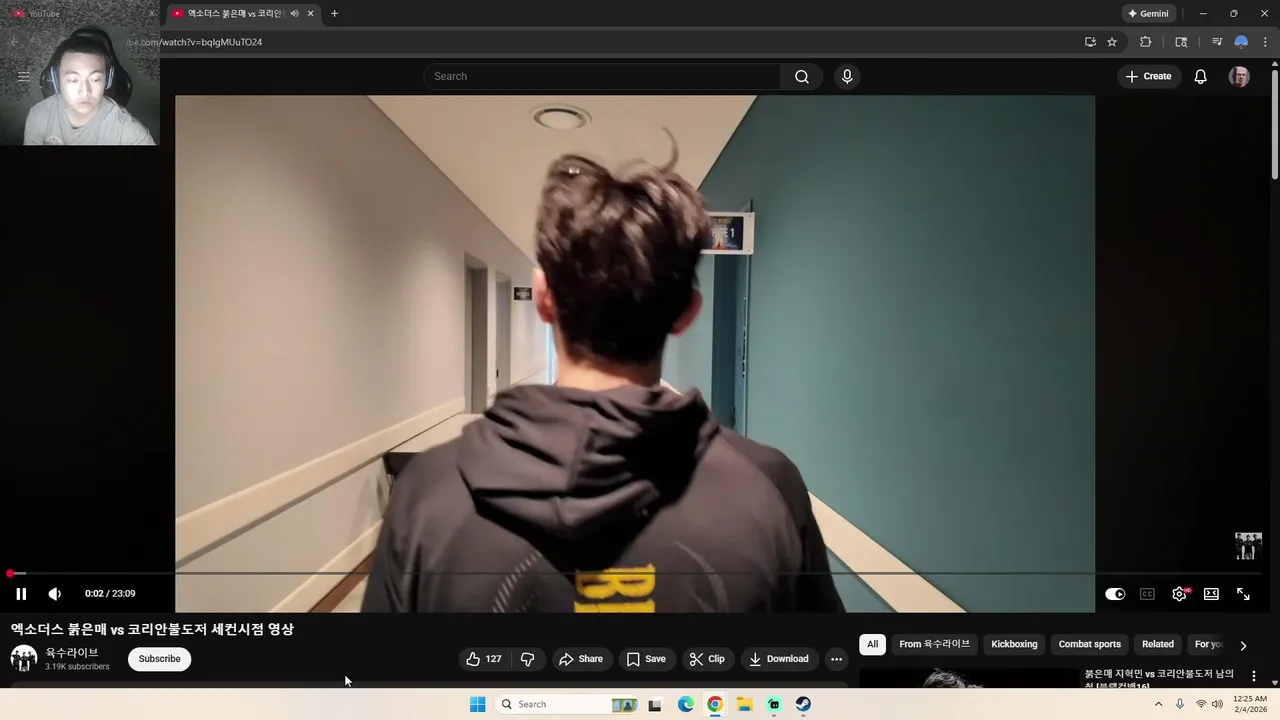Show more filter chips with right arrow
Viewport: 1280px width, 720px height.
pos(1243,645)
